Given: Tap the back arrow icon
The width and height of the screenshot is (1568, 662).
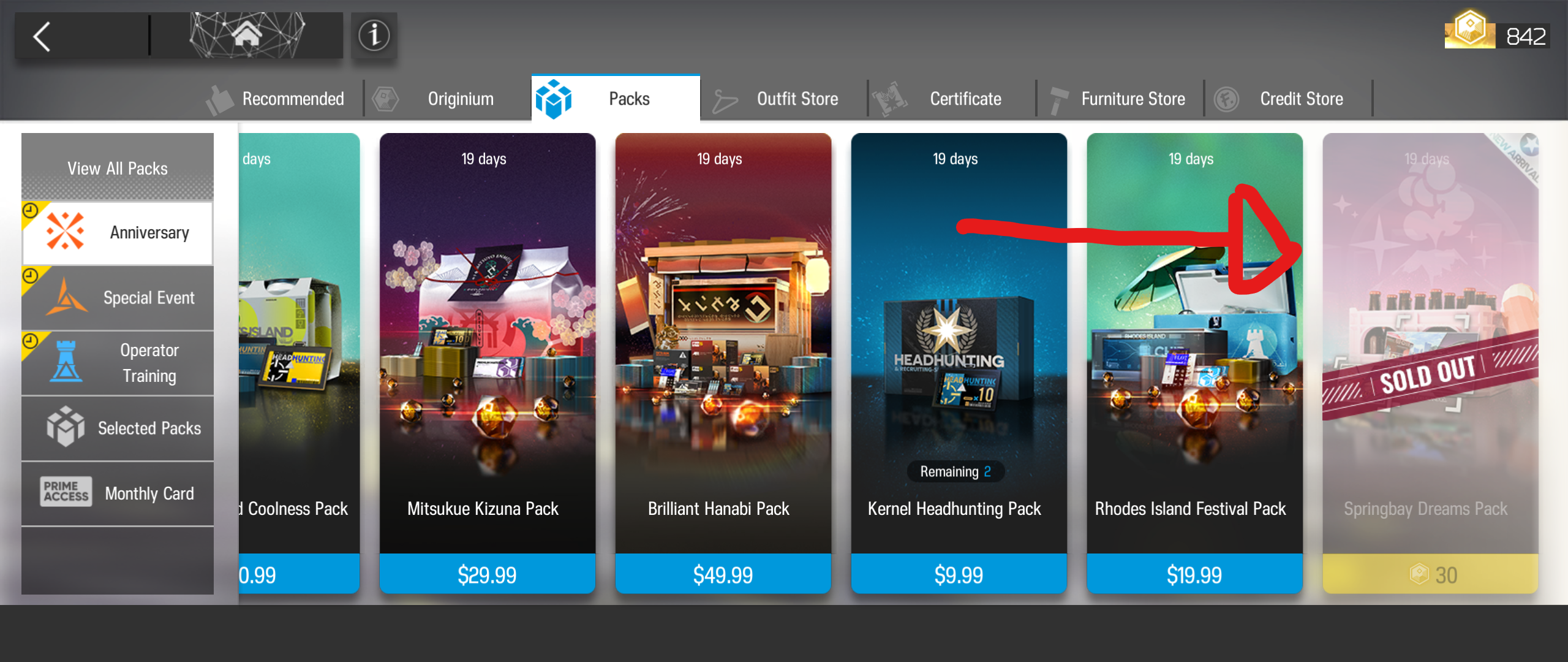Looking at the screenshot, I should pyautogui.click(x=42, y=37).
